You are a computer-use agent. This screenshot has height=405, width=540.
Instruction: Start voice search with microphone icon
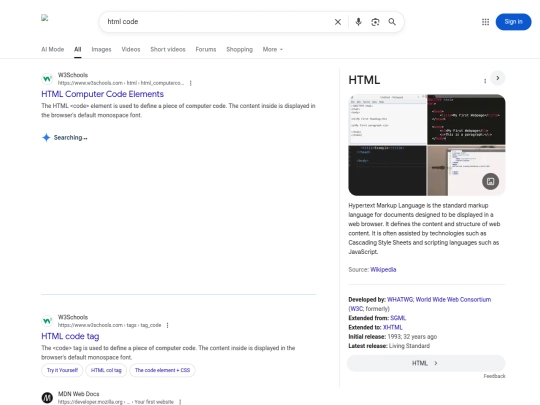(359, 22)
